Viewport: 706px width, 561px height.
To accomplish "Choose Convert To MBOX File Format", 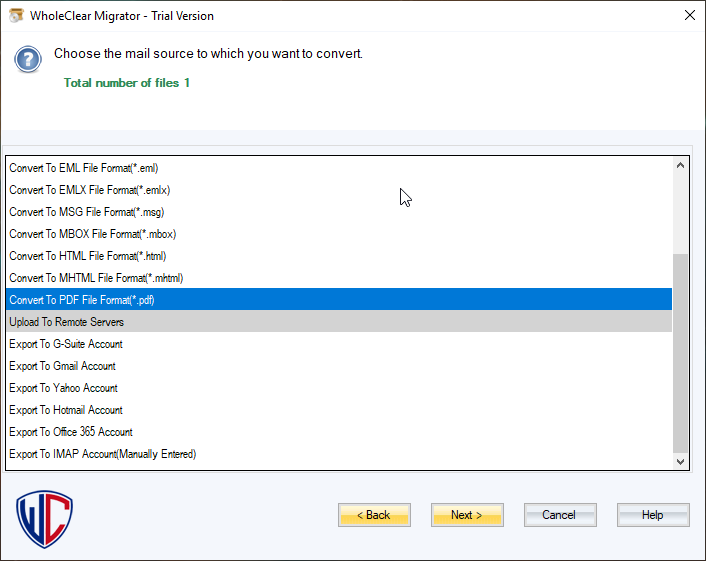I will pos(93,234).
